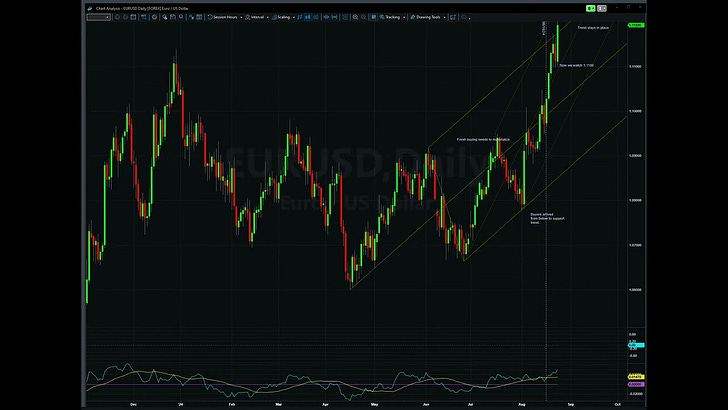
Task: Switch to third chart style icon after Scaling
Action: point(316,17)
